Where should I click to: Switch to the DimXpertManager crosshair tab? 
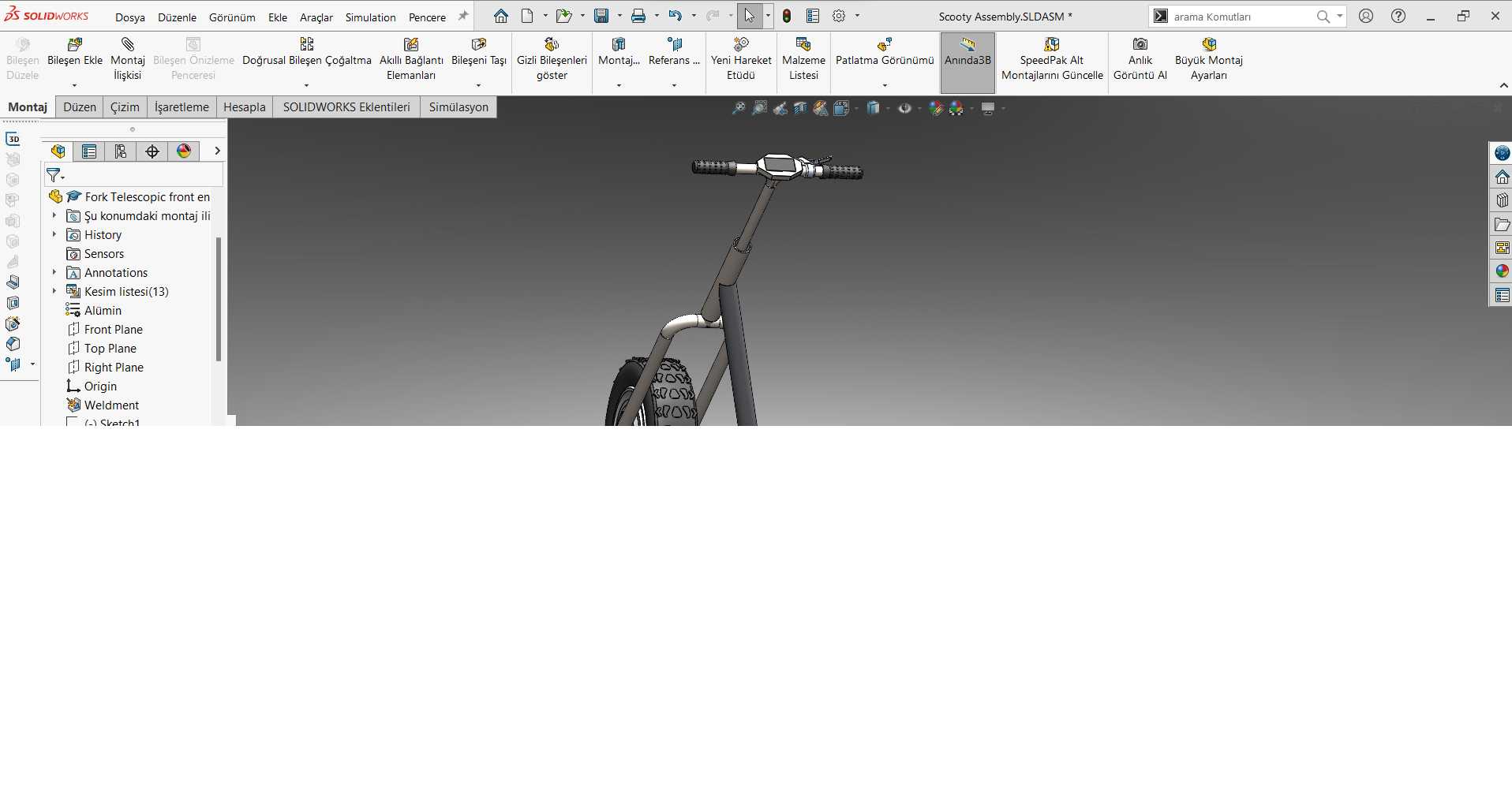(152, 151)
